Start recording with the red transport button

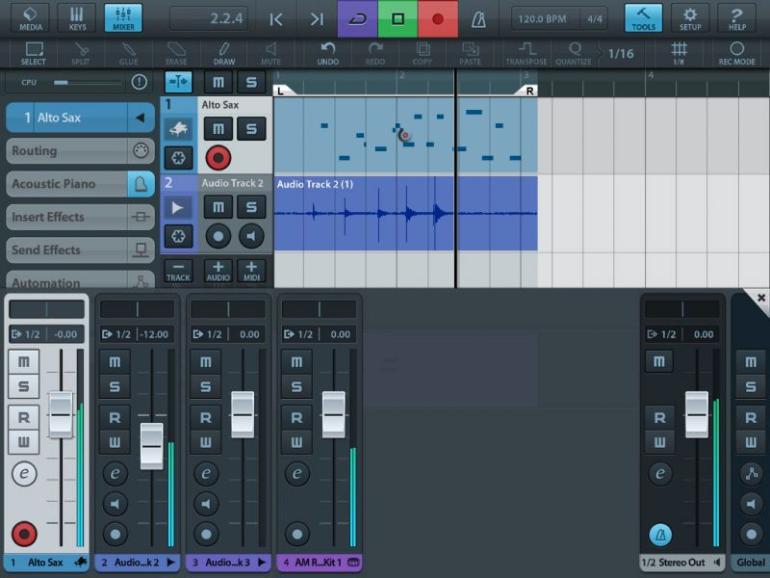(438, 19)
